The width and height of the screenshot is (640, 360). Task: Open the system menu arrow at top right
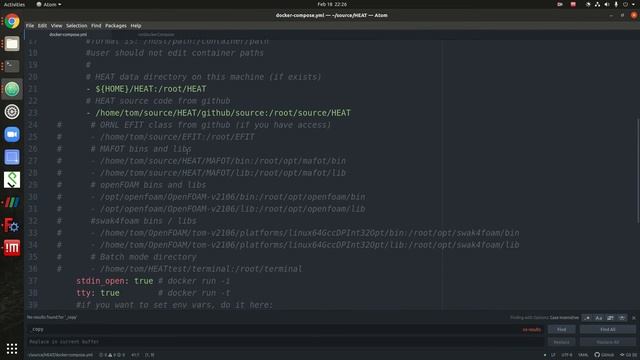point(633,4)
